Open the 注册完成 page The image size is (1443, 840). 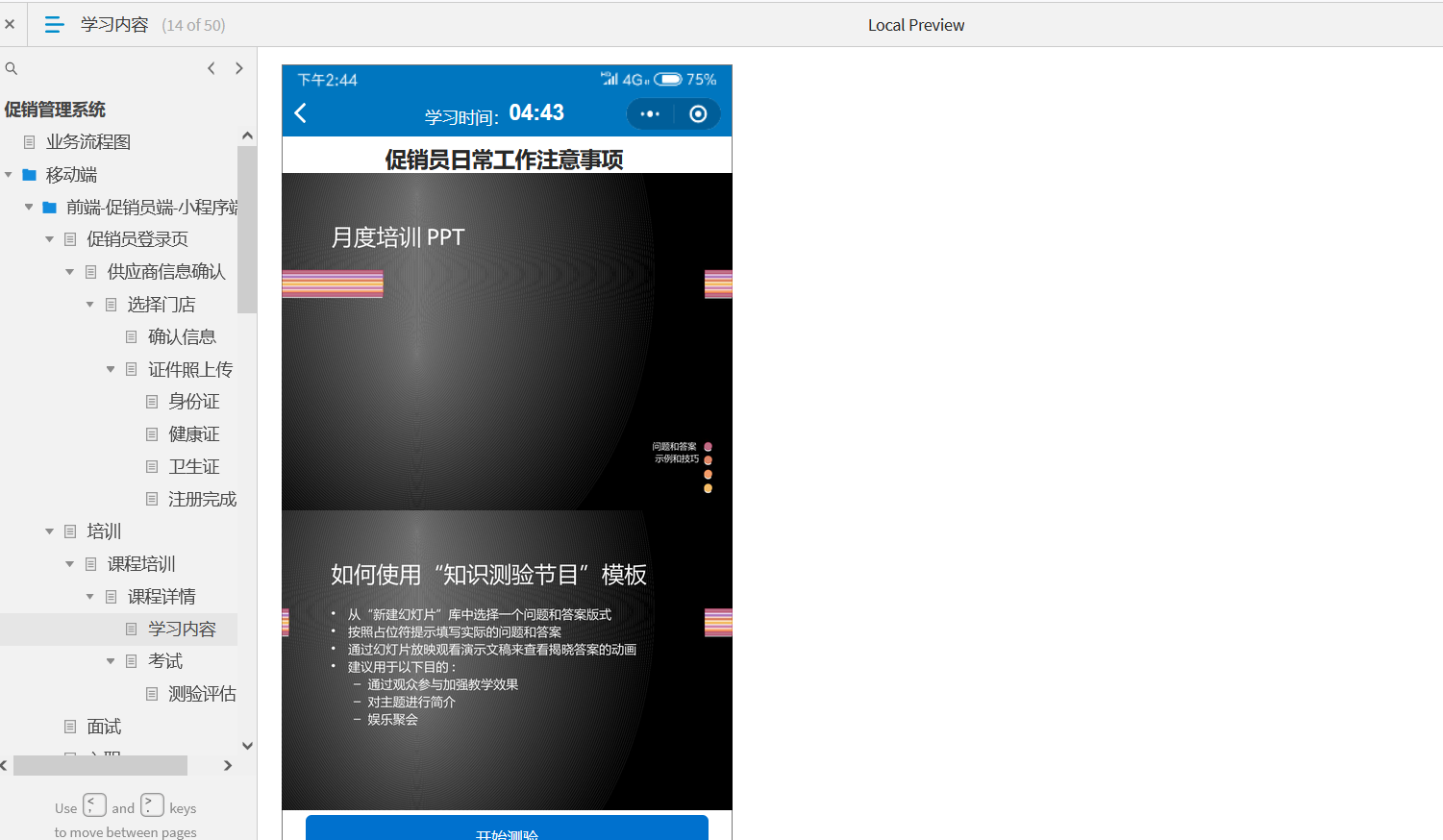pyautogui.click(x=202, y=499)
